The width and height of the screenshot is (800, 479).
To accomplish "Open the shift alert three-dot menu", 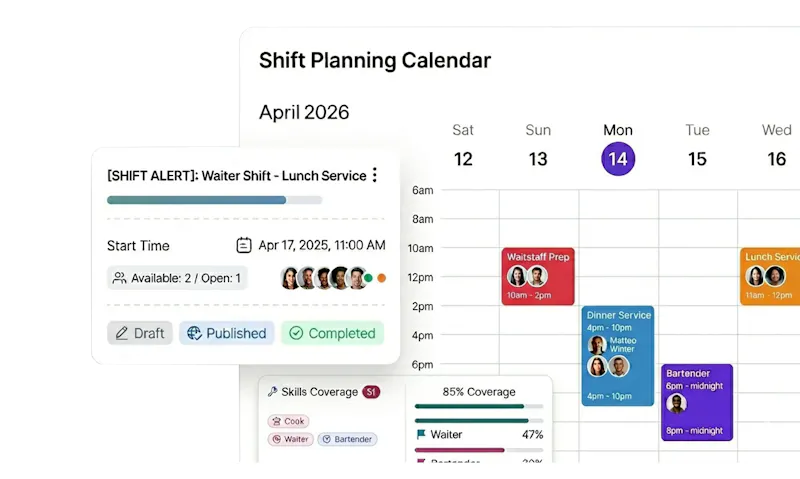I will 374,175.
